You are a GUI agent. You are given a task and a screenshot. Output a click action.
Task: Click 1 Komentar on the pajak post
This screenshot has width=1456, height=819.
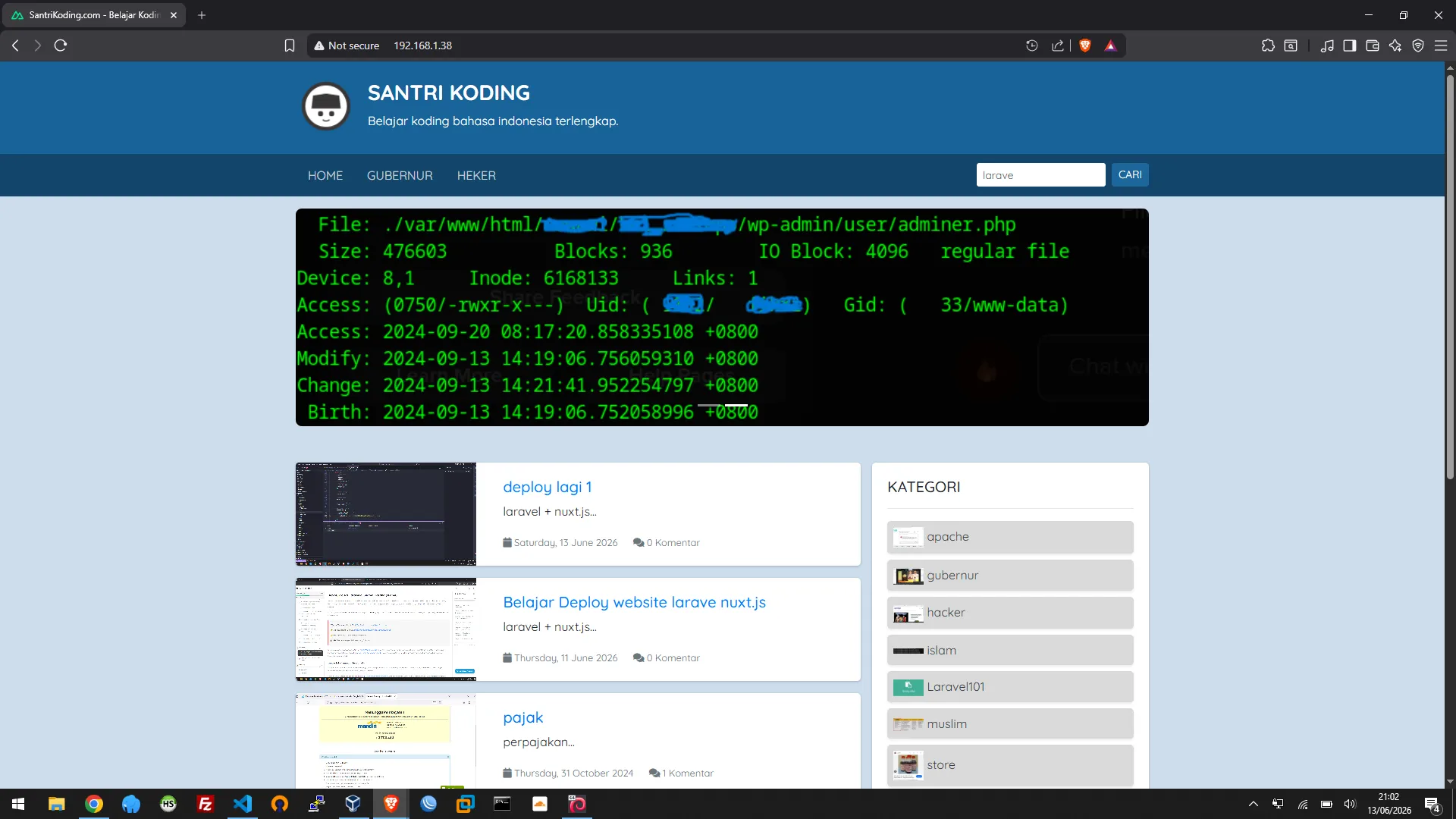click(682, 773)
